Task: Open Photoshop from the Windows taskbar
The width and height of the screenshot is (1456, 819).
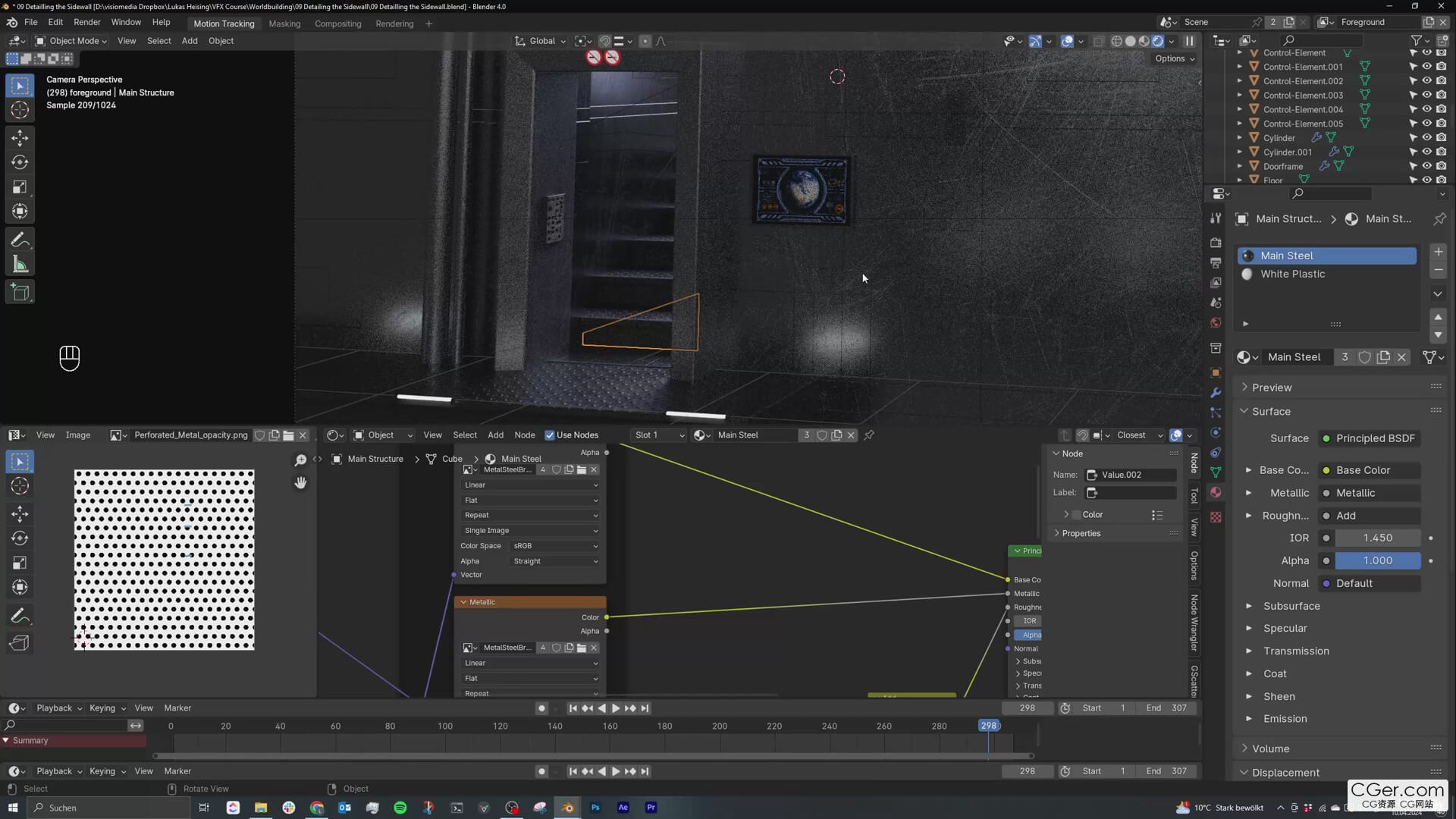Action: [595, 808]
